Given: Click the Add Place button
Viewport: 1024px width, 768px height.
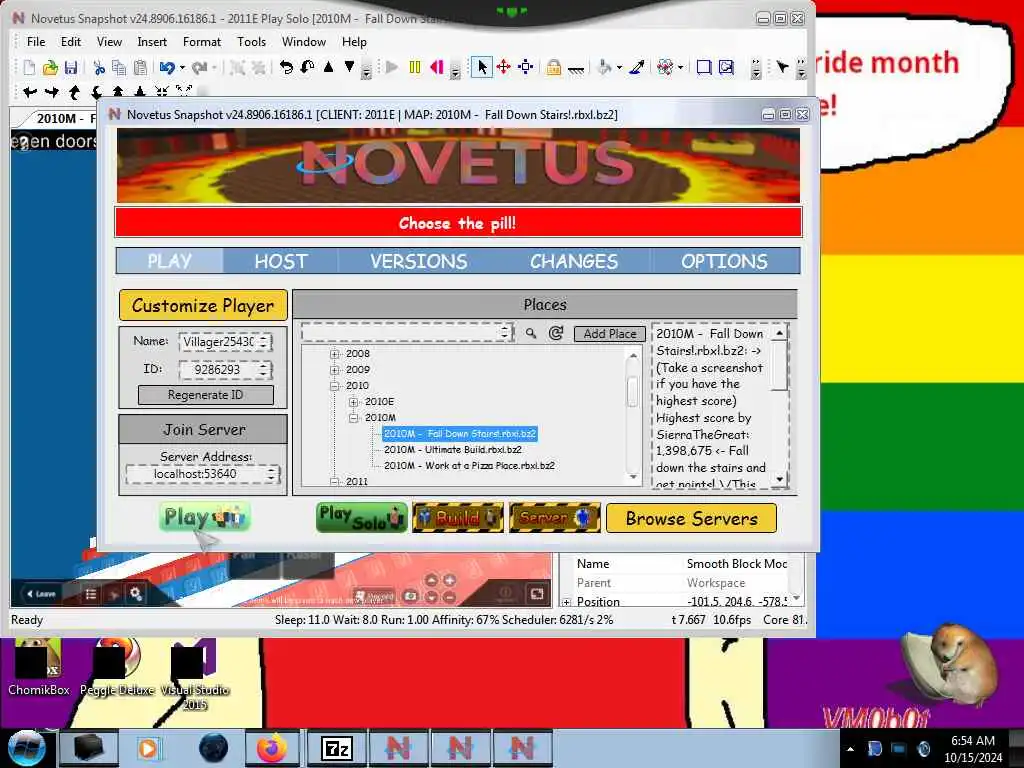Looking at the screenshot, I should [610, 334].
